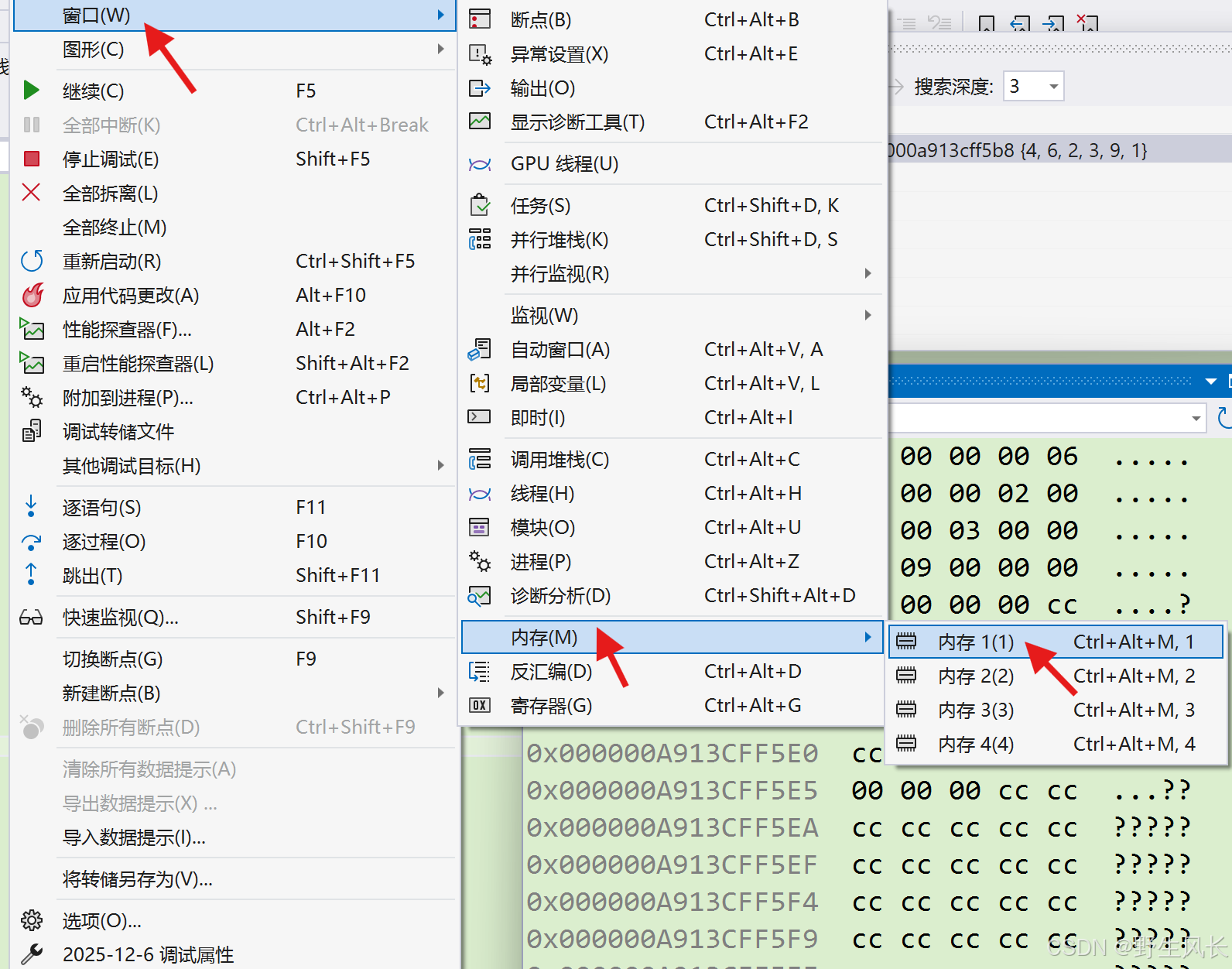Select Memory 1 (内存 1)
The height and width of the screenshot is (969, 1232).
[1056, 642]
